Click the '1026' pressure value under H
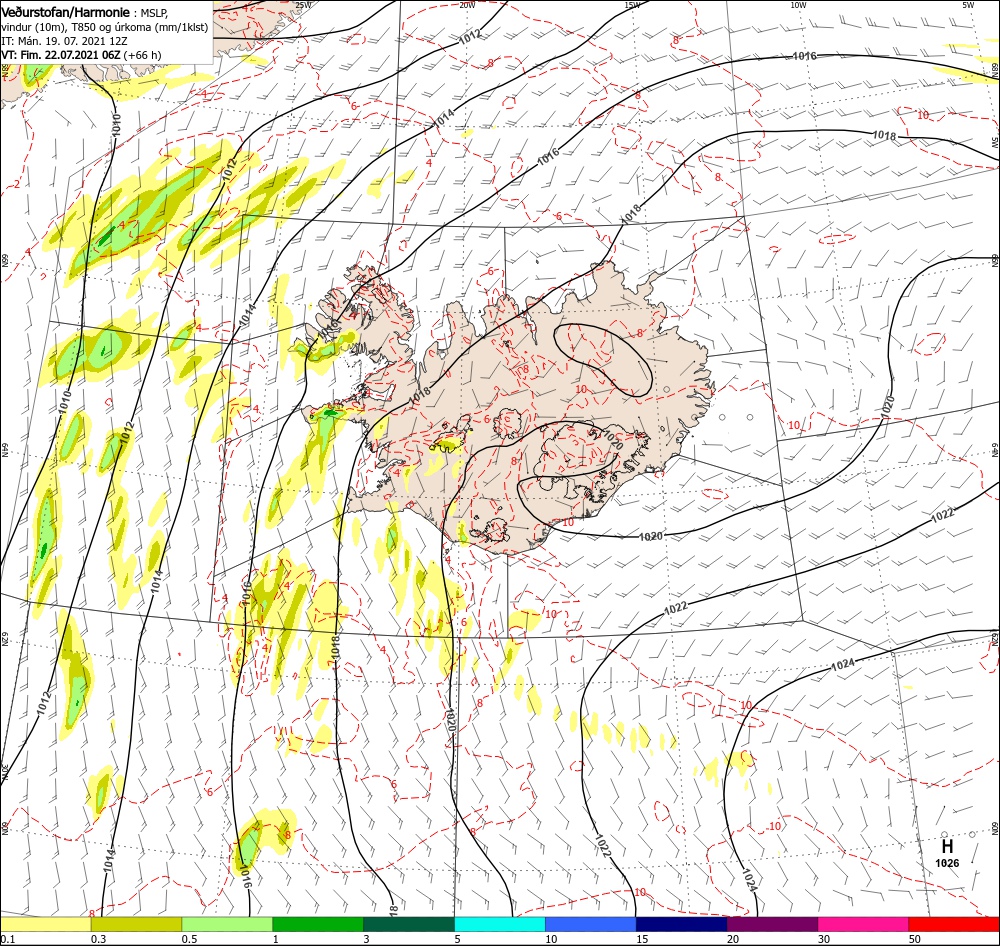Image resolution: width=1000 pixels, height=946 pixels. (x=947, y=863)
